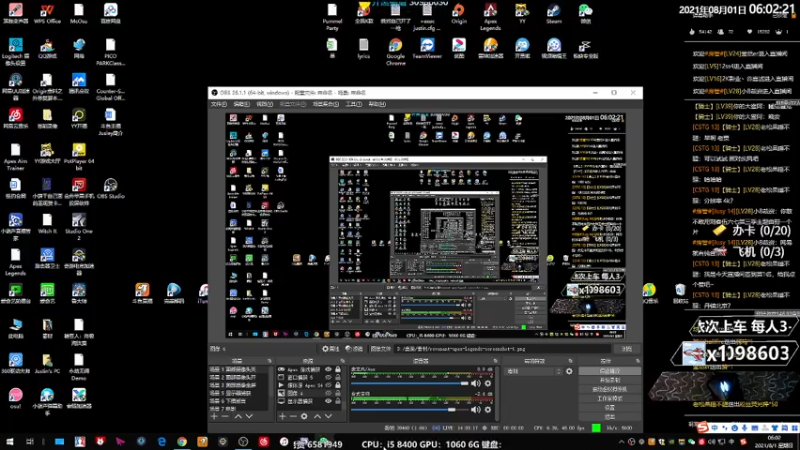Mute the desktop audio speaker icon in mixer

coord(476,383)
